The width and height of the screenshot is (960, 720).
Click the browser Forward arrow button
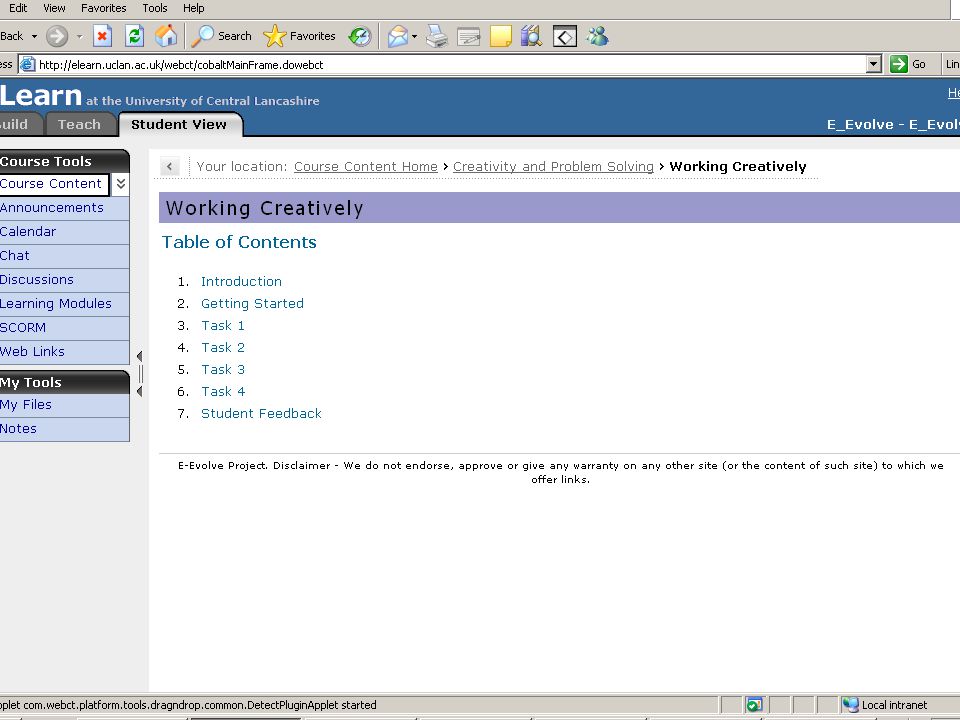(x=57, y=36)
